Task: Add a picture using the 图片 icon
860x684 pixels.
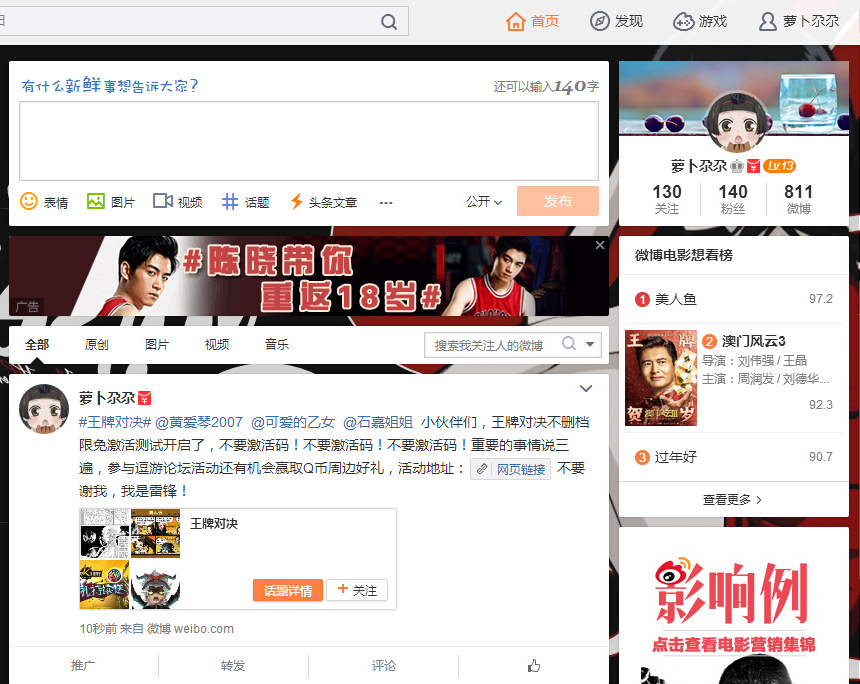Action: point(95,201)
